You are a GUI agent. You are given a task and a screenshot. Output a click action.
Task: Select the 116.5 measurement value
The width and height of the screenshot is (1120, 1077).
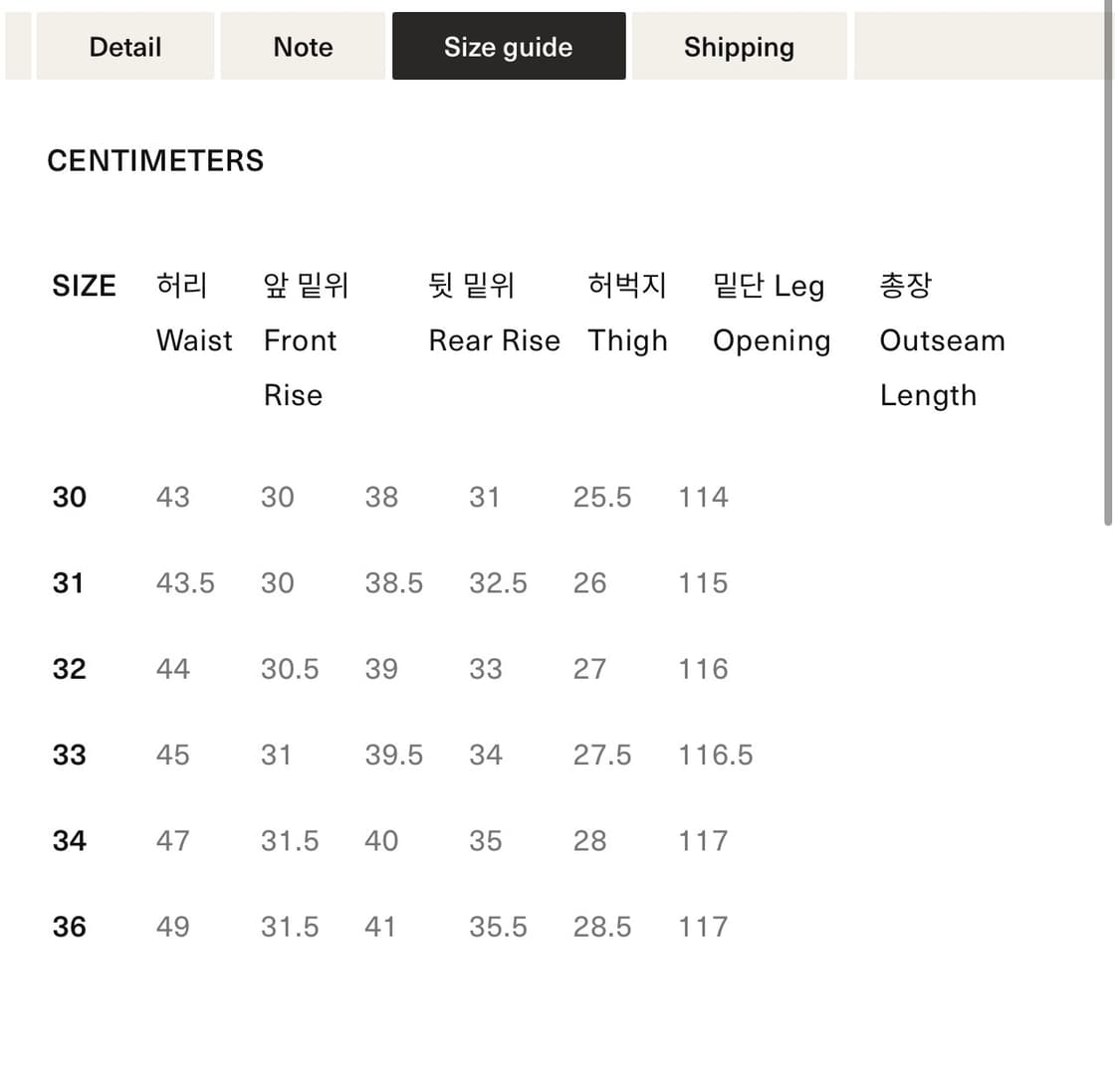(x=715, y=755)
